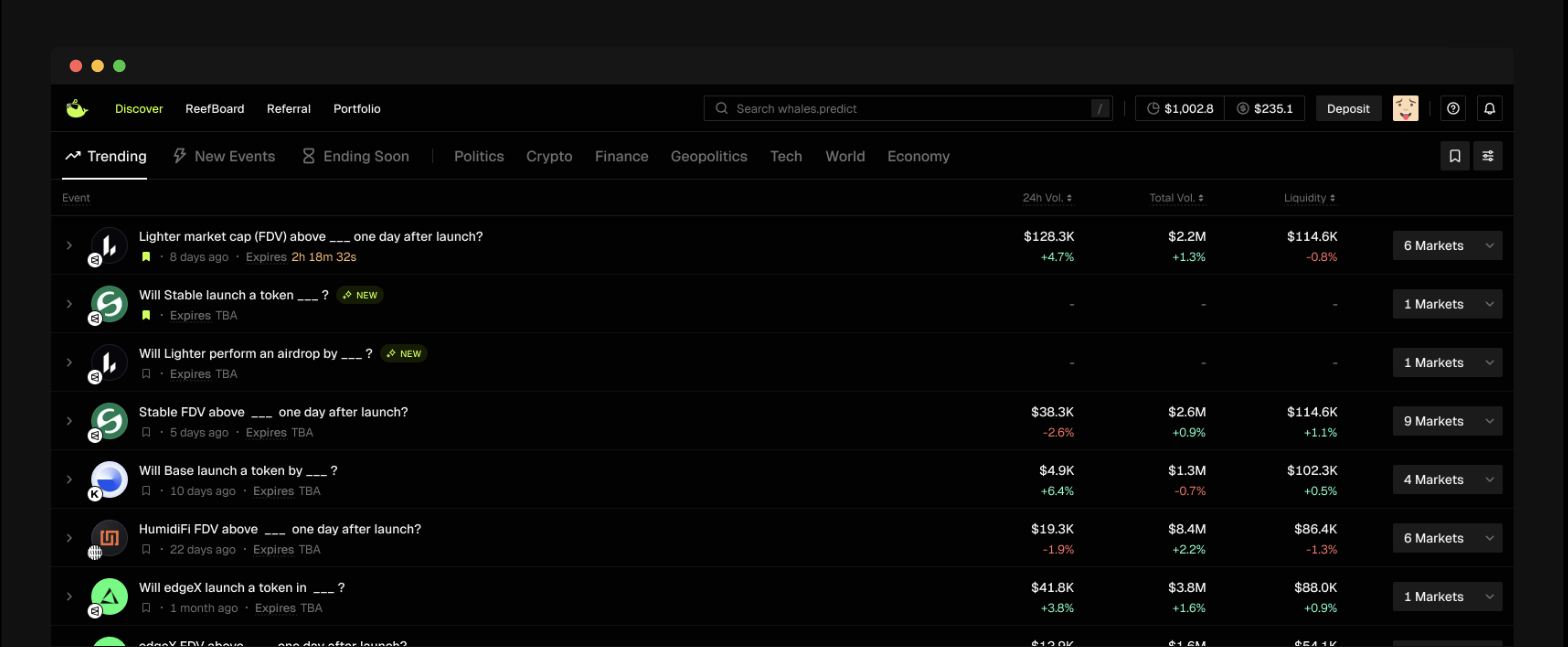The image size is (1568, 647).
Task: Click the Base token event logo
Action: (x=109, y=480)
